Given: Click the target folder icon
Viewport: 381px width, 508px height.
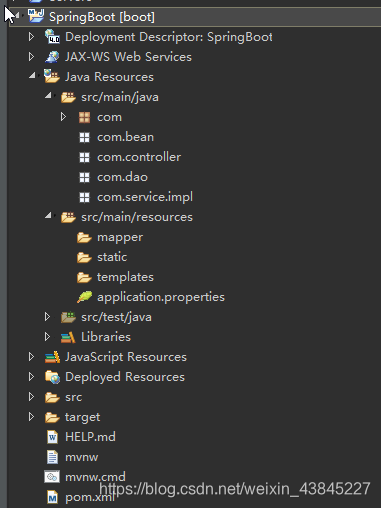Looking at the screenshot, I should click(x=52, y=417).
